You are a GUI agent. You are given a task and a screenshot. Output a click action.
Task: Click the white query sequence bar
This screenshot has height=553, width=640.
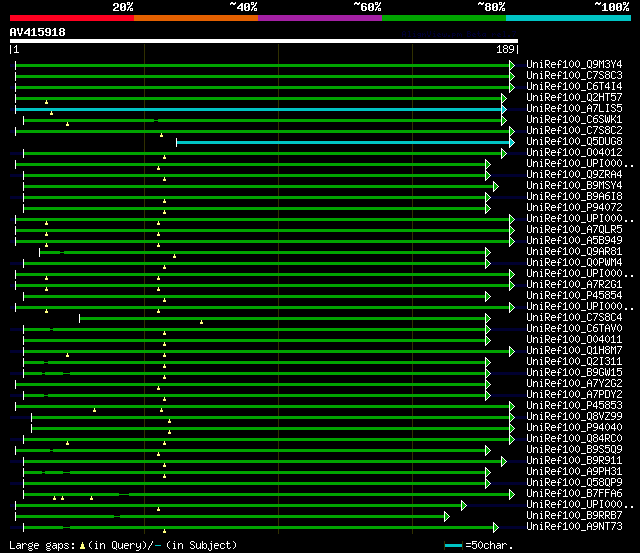264,41
